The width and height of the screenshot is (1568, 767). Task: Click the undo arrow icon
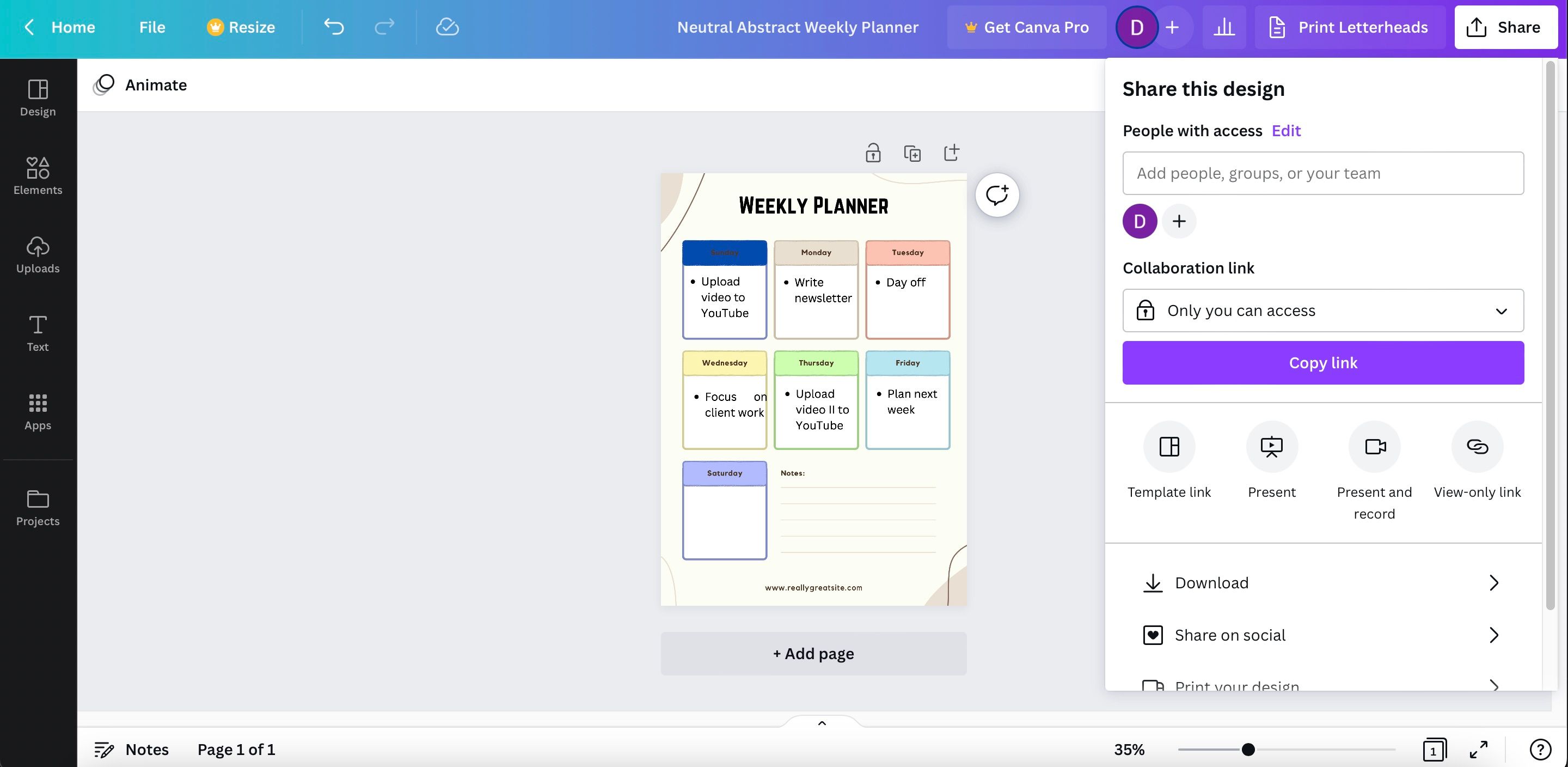tap(334, 27)
